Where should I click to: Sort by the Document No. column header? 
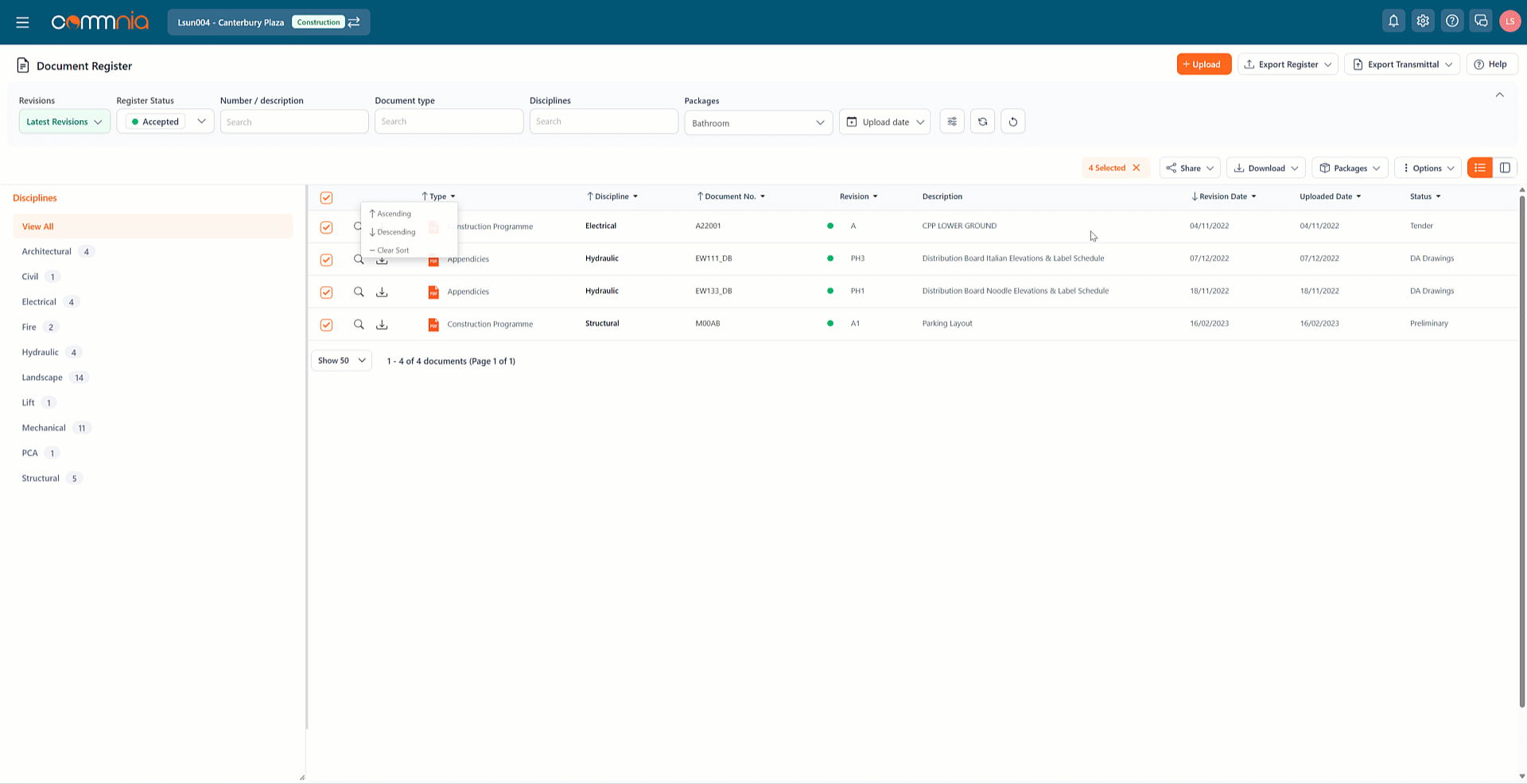click(731, 196)
